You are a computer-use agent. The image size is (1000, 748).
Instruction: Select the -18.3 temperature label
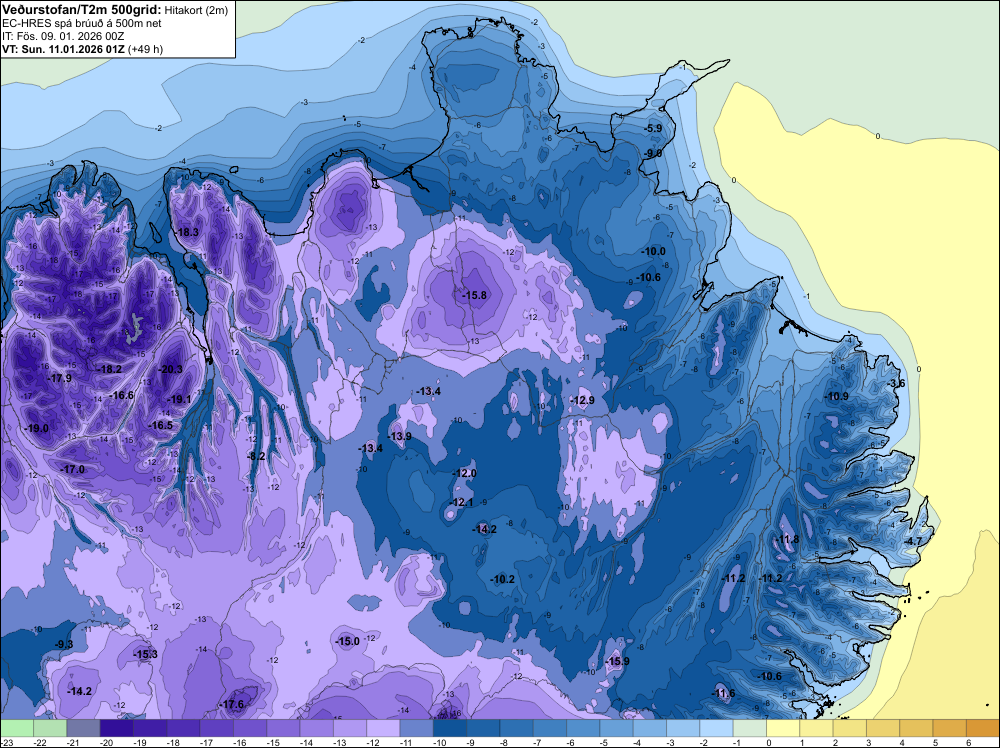[x=187, y=232]
